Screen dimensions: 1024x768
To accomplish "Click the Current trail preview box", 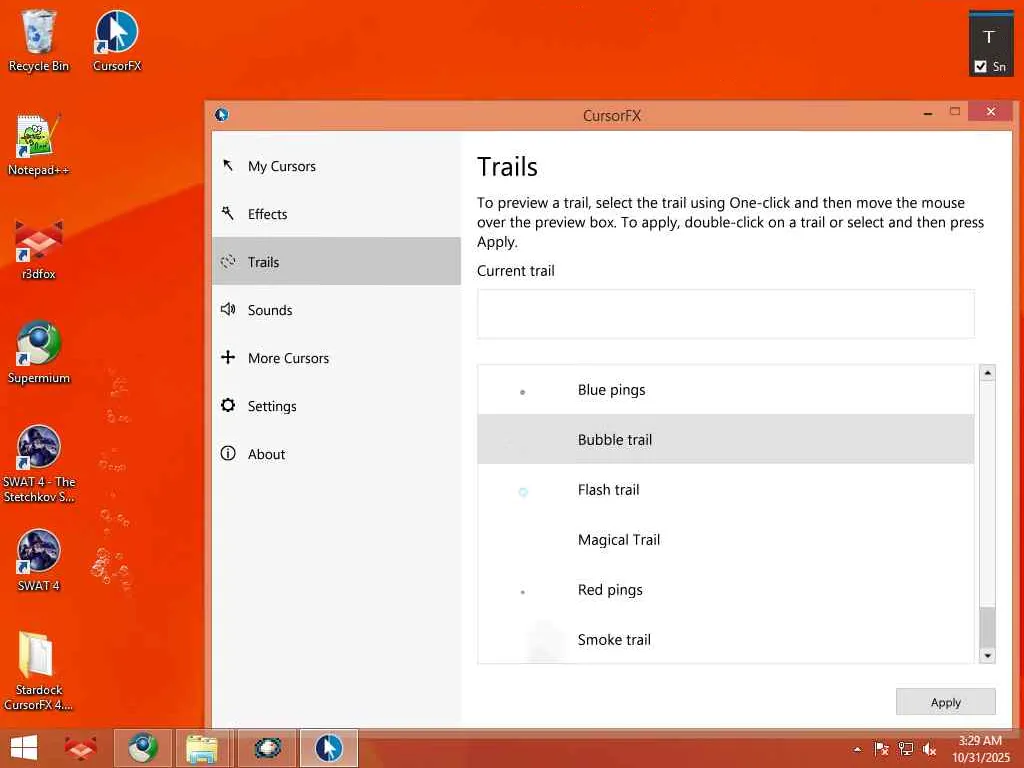I will click(726, 313).
